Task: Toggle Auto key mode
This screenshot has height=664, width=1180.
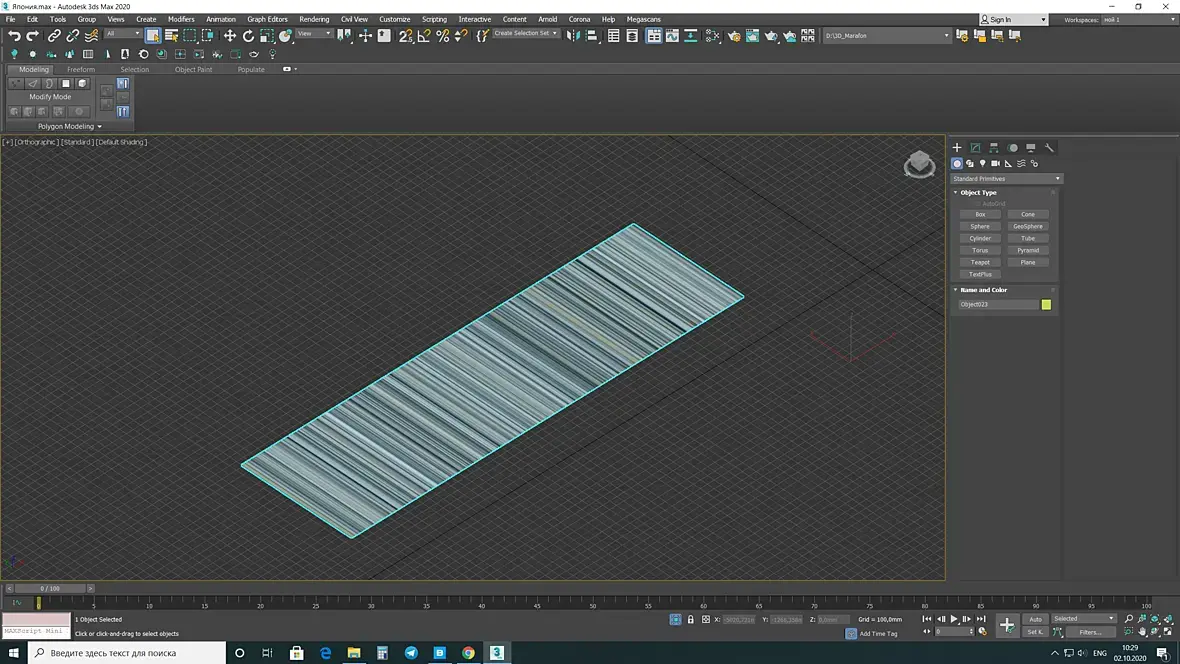Action: (x=1035, y=619)
